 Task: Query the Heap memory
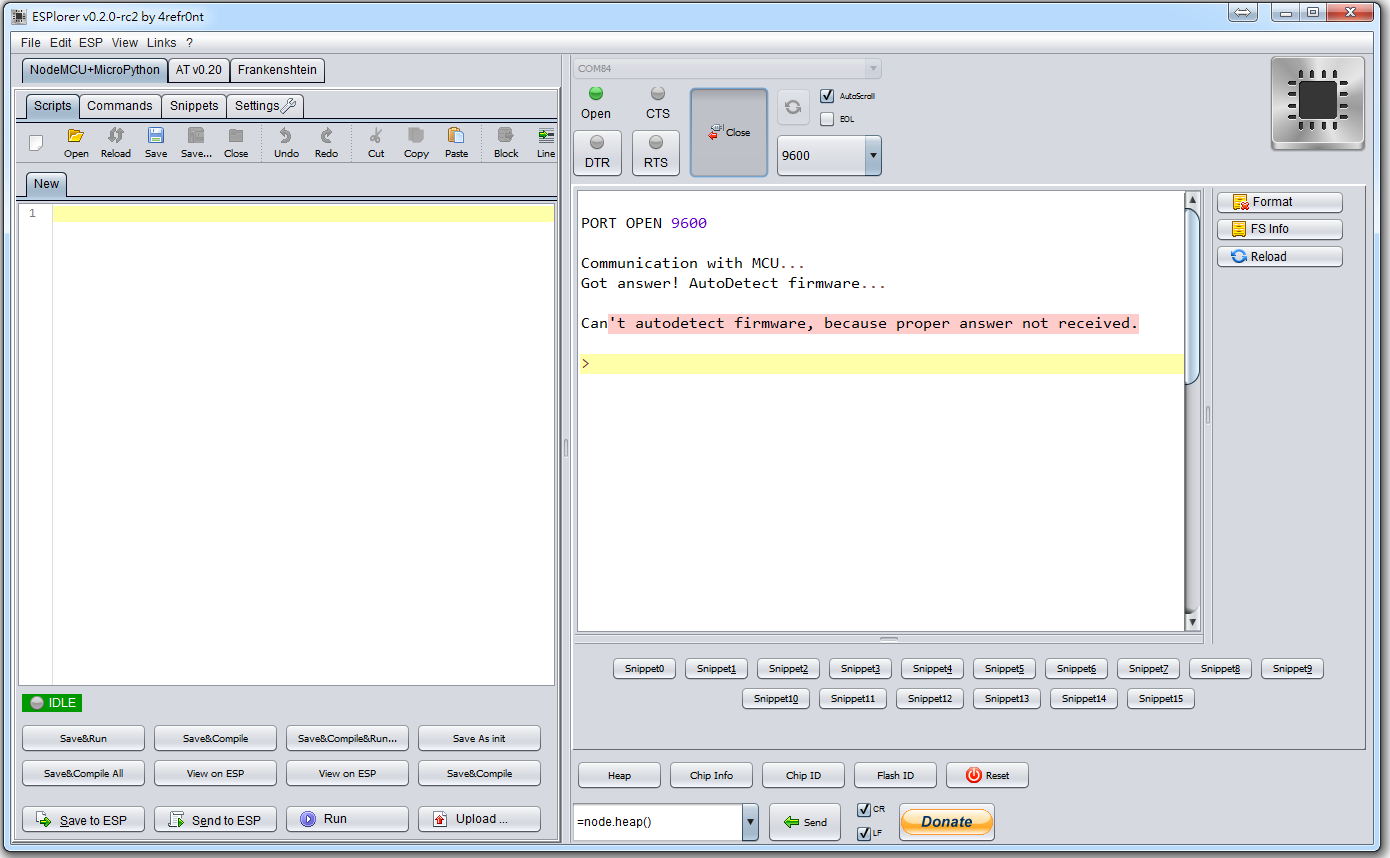coord(619,775)
